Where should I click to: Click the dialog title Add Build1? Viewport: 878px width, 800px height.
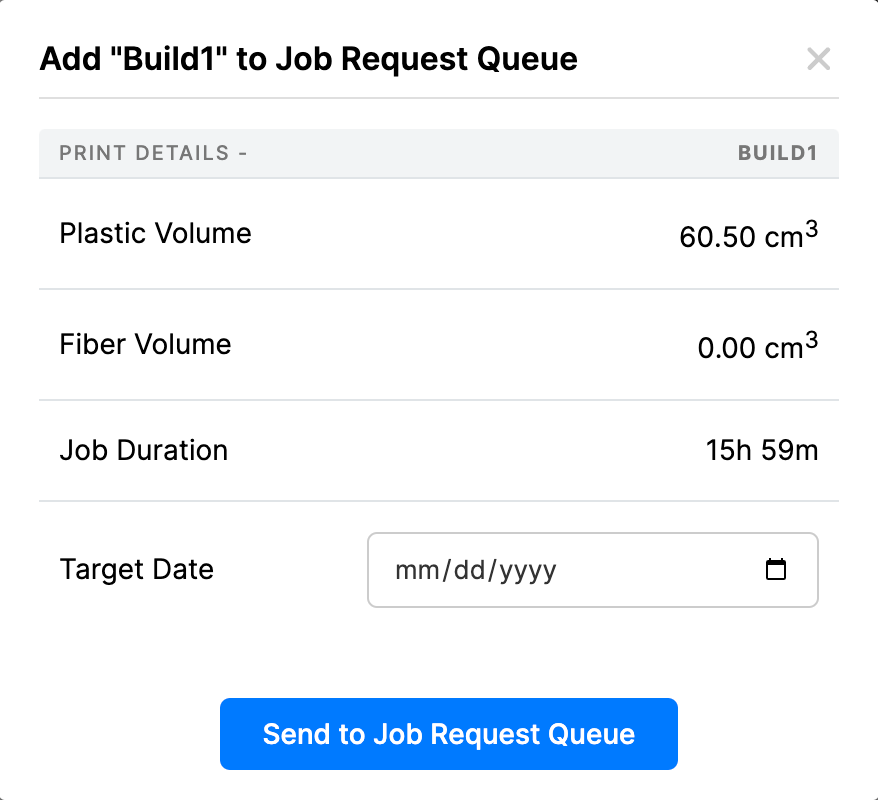307,58
